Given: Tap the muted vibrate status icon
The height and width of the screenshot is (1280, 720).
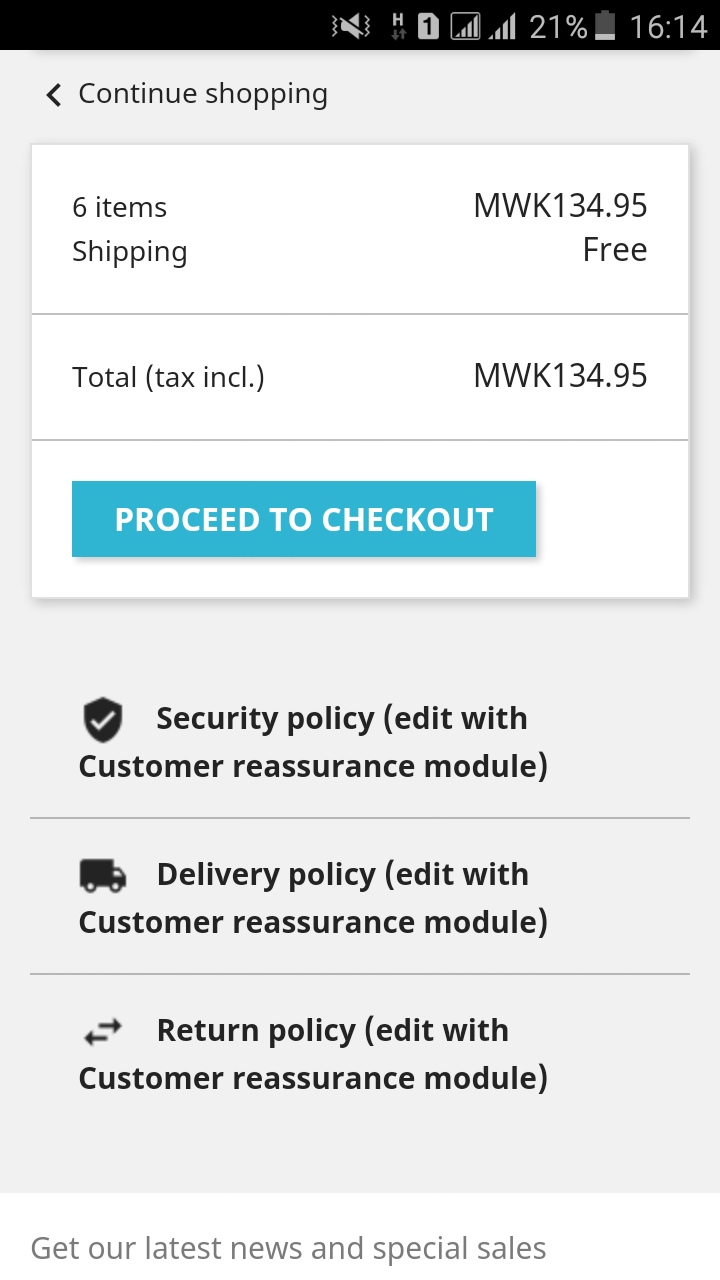Looking at the screenshot, I should tap(351, 26).
